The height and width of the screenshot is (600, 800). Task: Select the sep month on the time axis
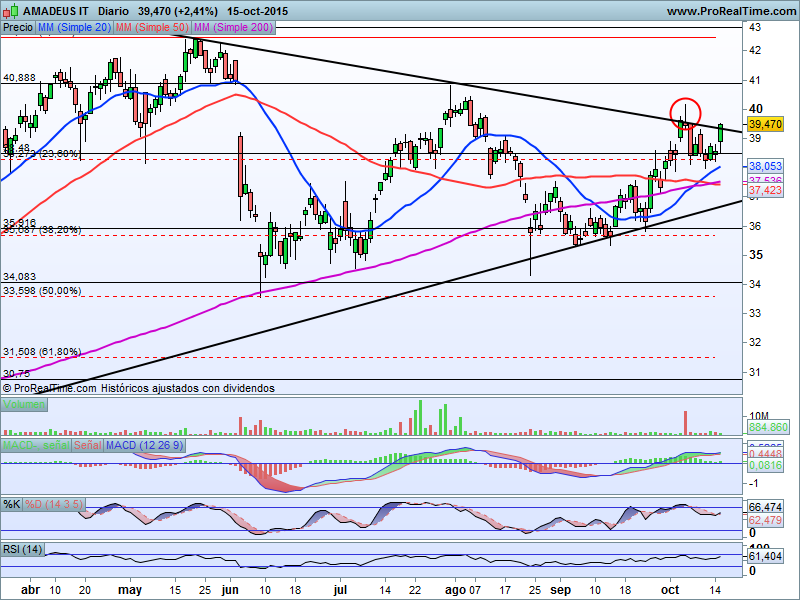pyautogui.click(x=560, y=590)
